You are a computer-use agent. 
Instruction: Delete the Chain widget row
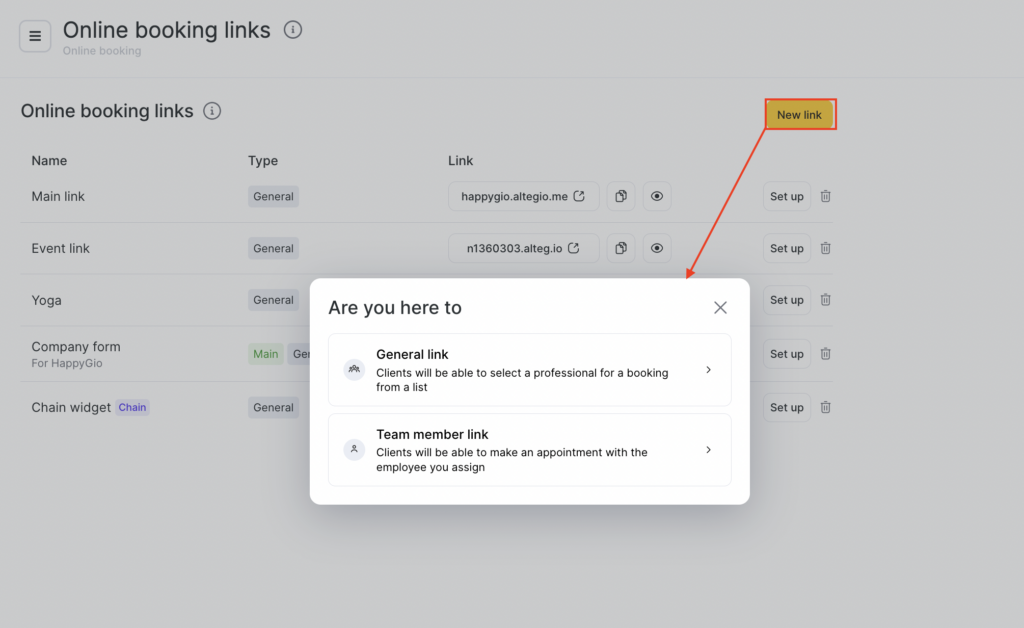pos(825,407)
